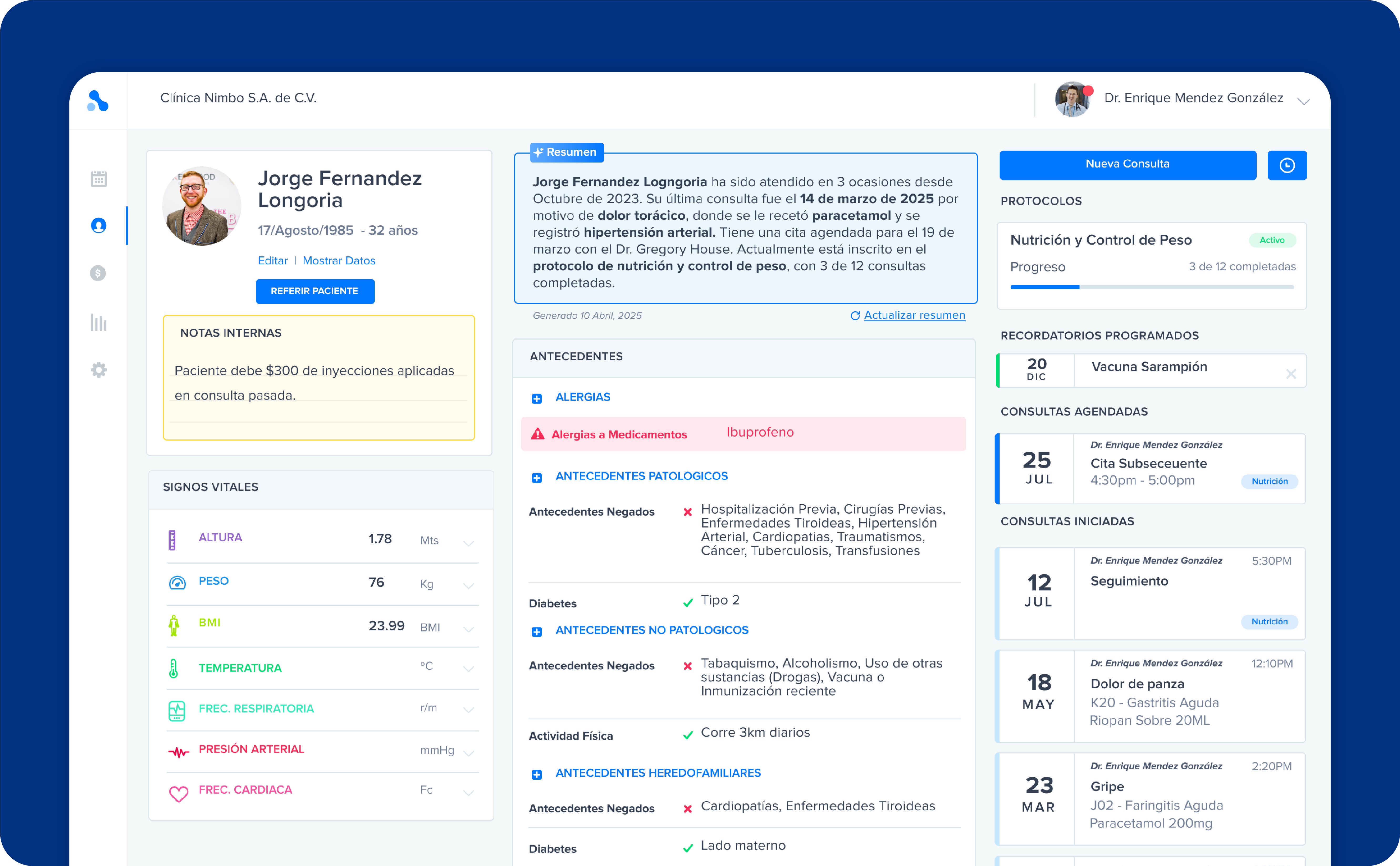Click the Nimbo logo icon
Viewport: 1400px width, 866px height.
click(98, 101)
